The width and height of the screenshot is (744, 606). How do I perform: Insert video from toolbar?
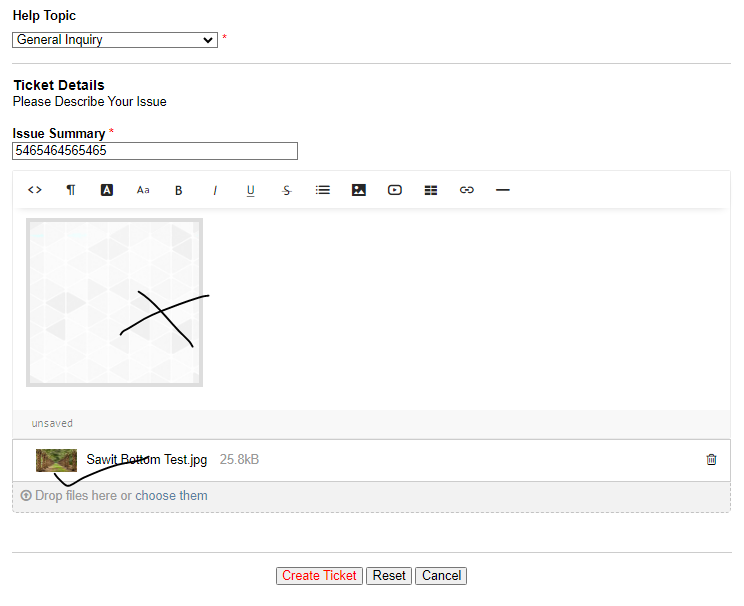click(x=395, y=190)
